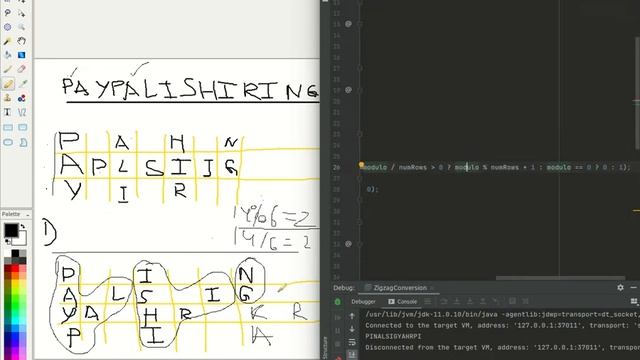Pick orange from the palette
The image size is (640, 360).
pos(15,276)
